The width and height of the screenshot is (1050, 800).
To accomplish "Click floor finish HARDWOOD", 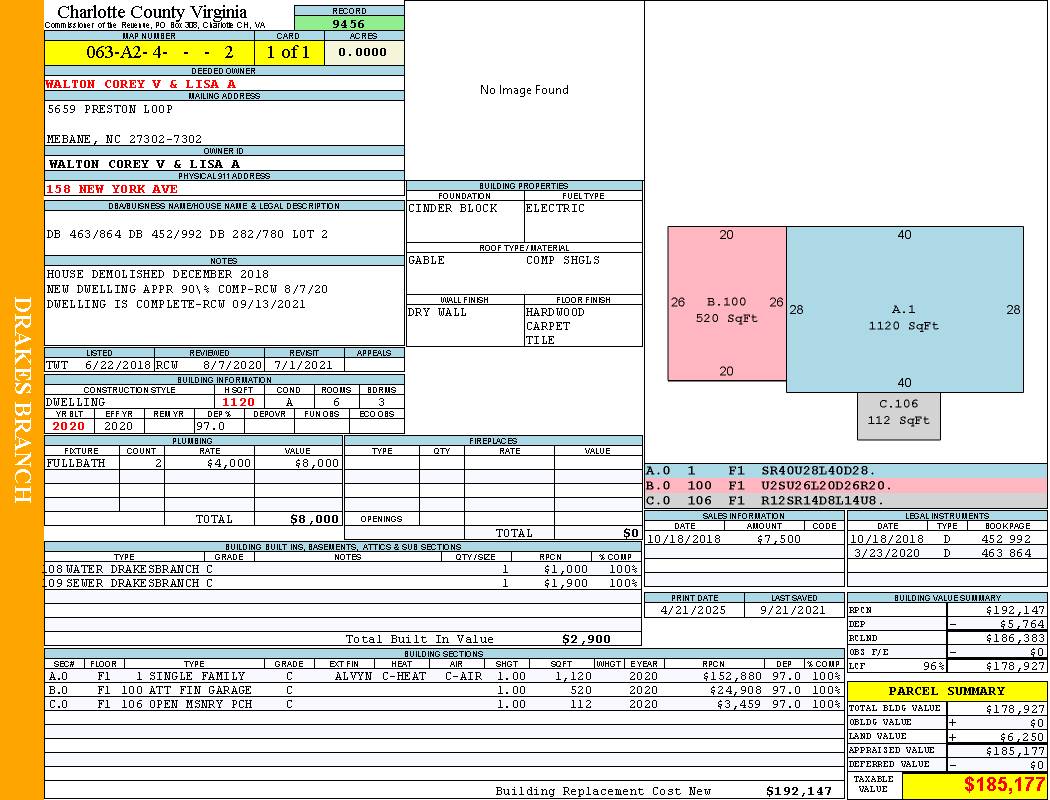I will [x=555, y=312].
